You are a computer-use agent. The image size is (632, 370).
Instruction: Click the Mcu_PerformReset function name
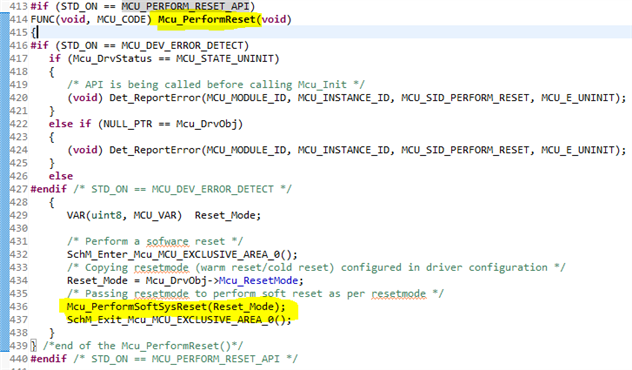coord(207,19)
